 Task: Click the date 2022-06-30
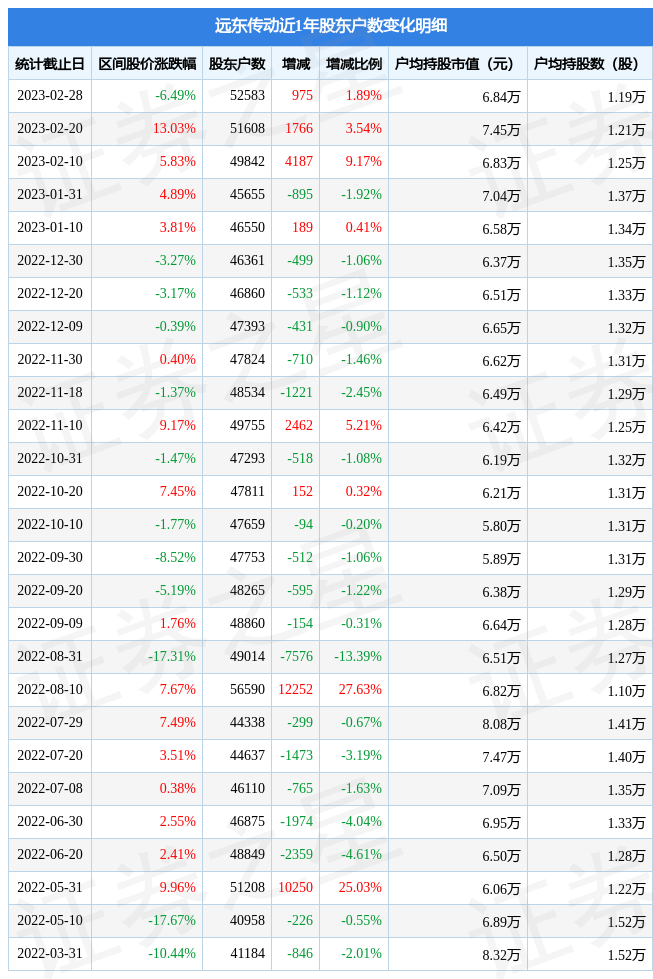[x=50, y=824]
